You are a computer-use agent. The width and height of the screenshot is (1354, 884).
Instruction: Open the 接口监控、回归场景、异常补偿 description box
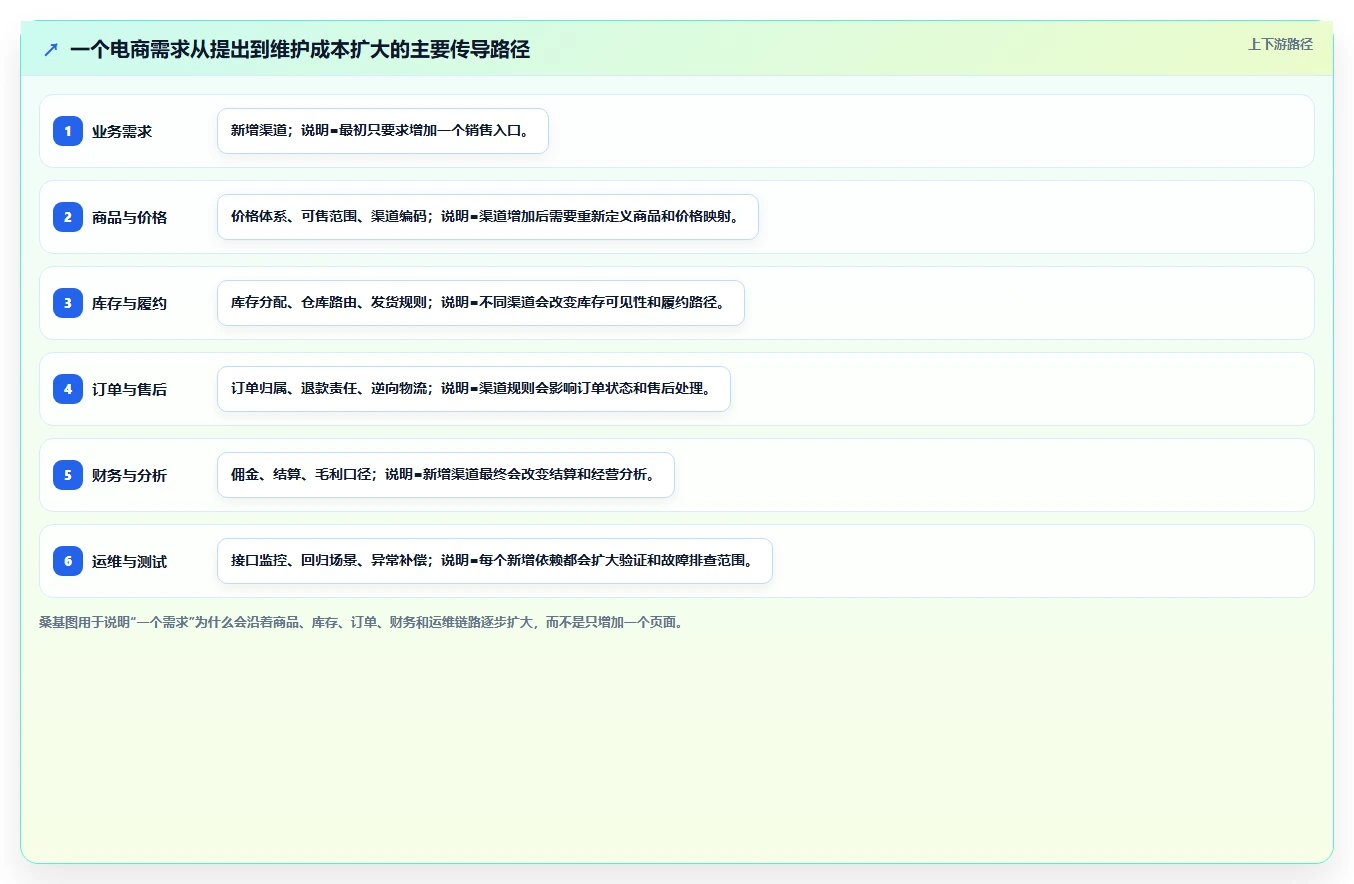(x=495, y=561)
